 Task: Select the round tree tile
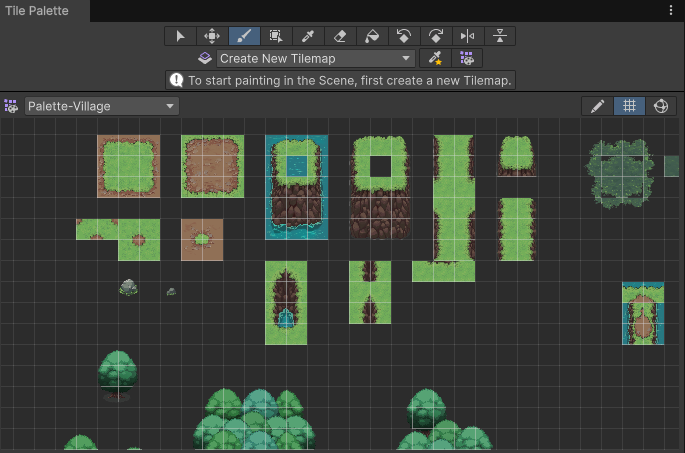[x=118, y=373]
